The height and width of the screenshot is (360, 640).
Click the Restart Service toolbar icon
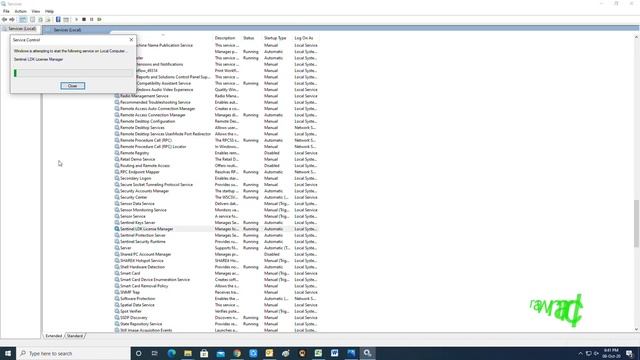tap(100, 20)
